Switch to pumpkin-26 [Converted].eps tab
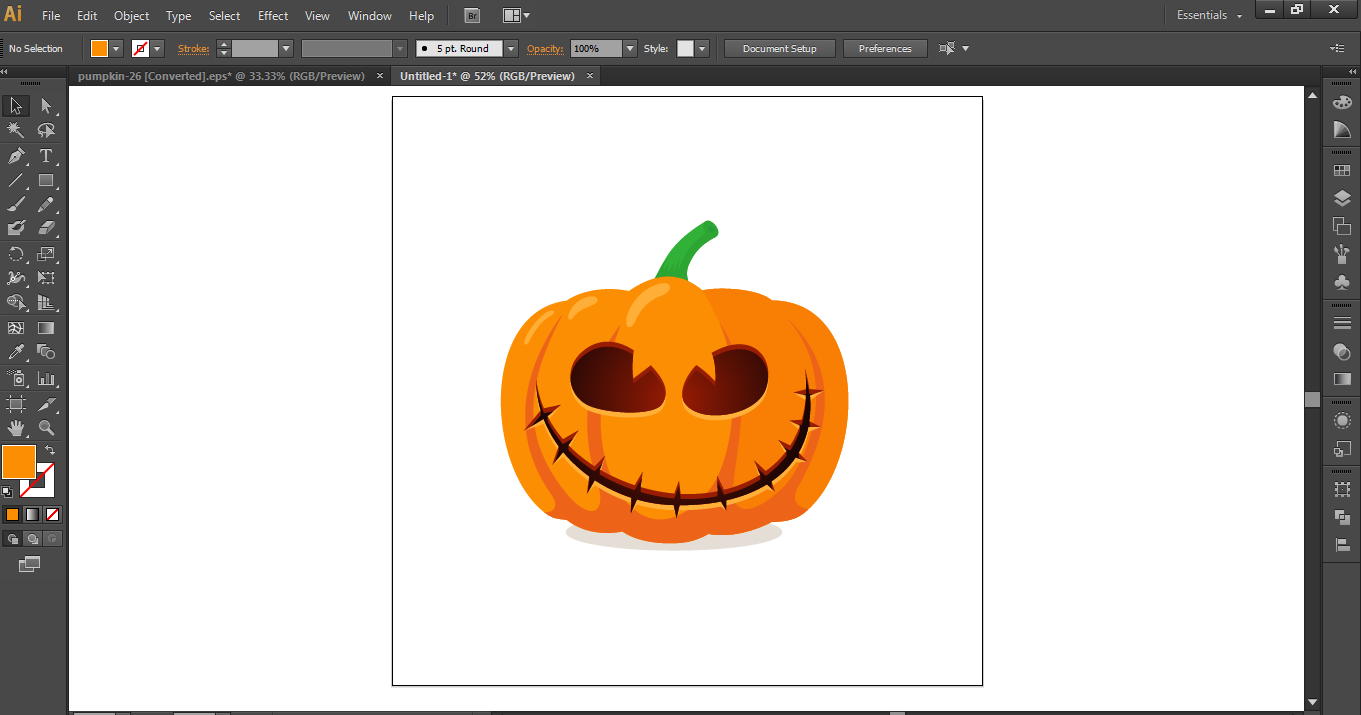1361x715 pixels. tap(221, 76)
